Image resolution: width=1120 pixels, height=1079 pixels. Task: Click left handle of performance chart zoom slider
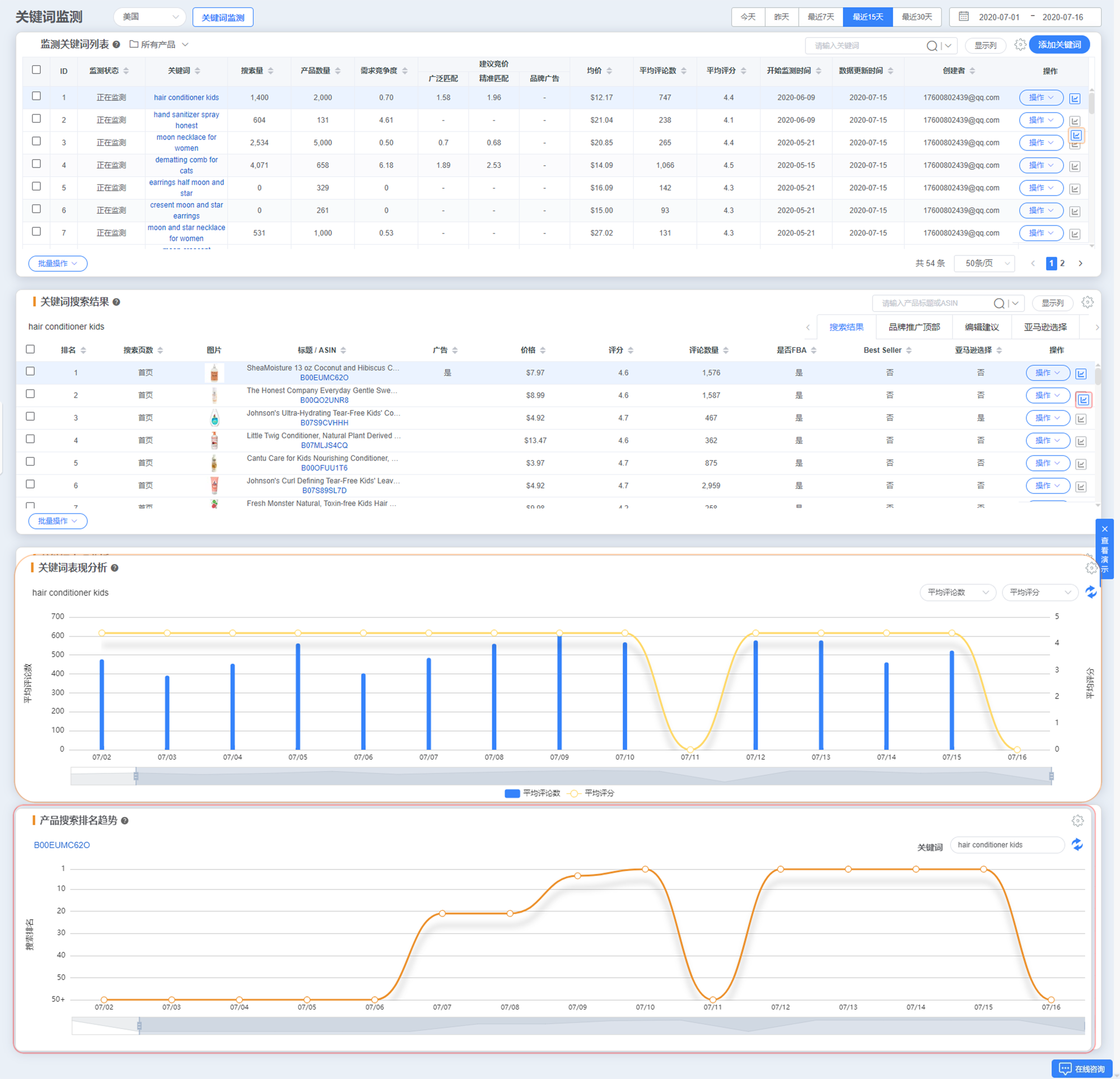[136, 776]
